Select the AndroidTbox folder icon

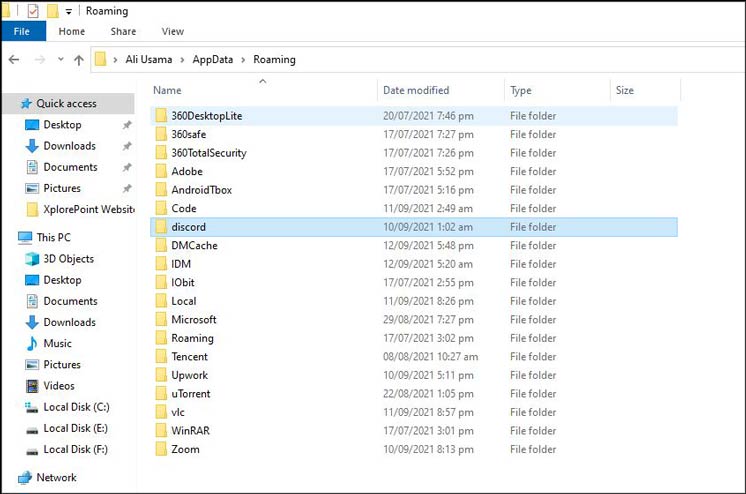pyautogui.click(x=161, y=190)
